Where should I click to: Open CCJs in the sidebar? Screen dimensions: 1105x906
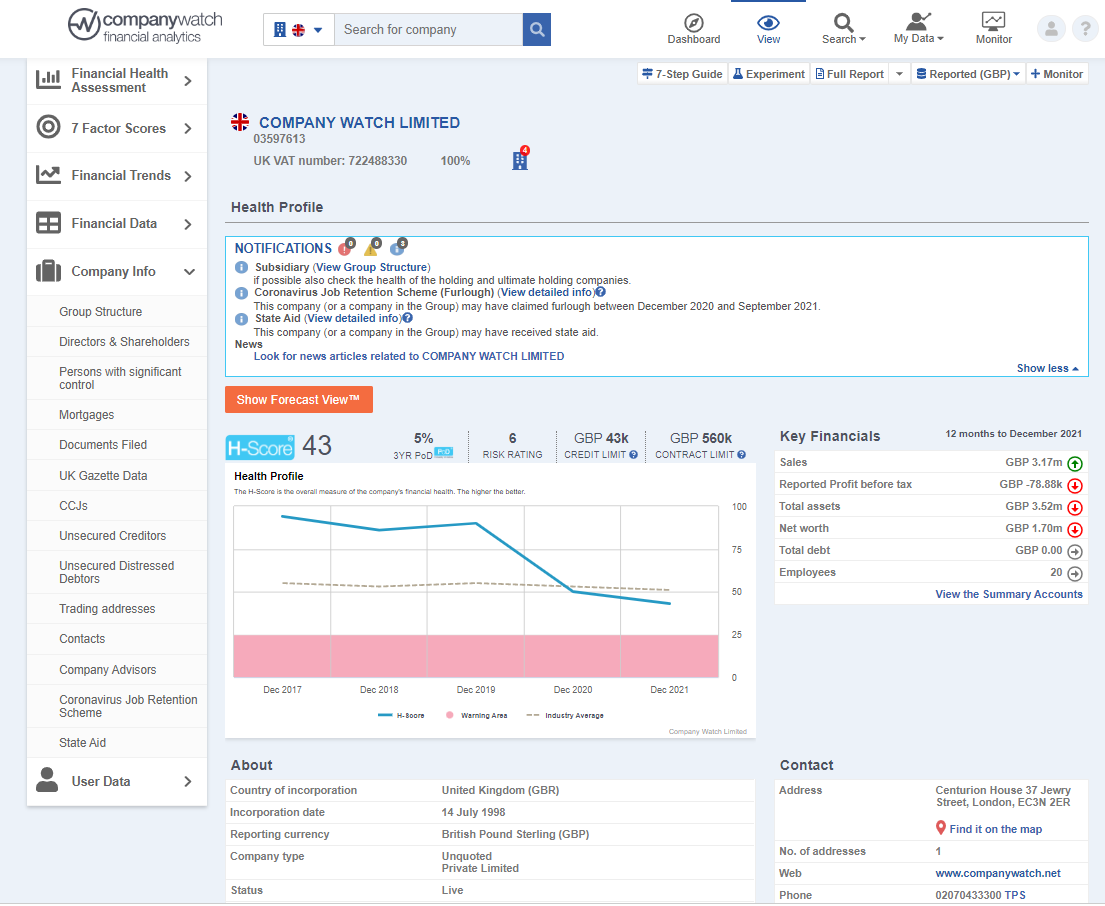pos(73,506)
